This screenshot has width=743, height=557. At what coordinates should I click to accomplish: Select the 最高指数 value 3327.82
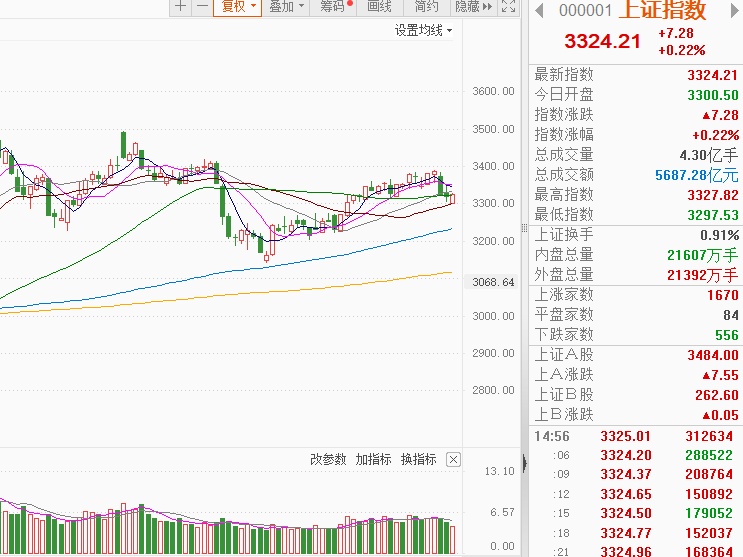[713, 195]
